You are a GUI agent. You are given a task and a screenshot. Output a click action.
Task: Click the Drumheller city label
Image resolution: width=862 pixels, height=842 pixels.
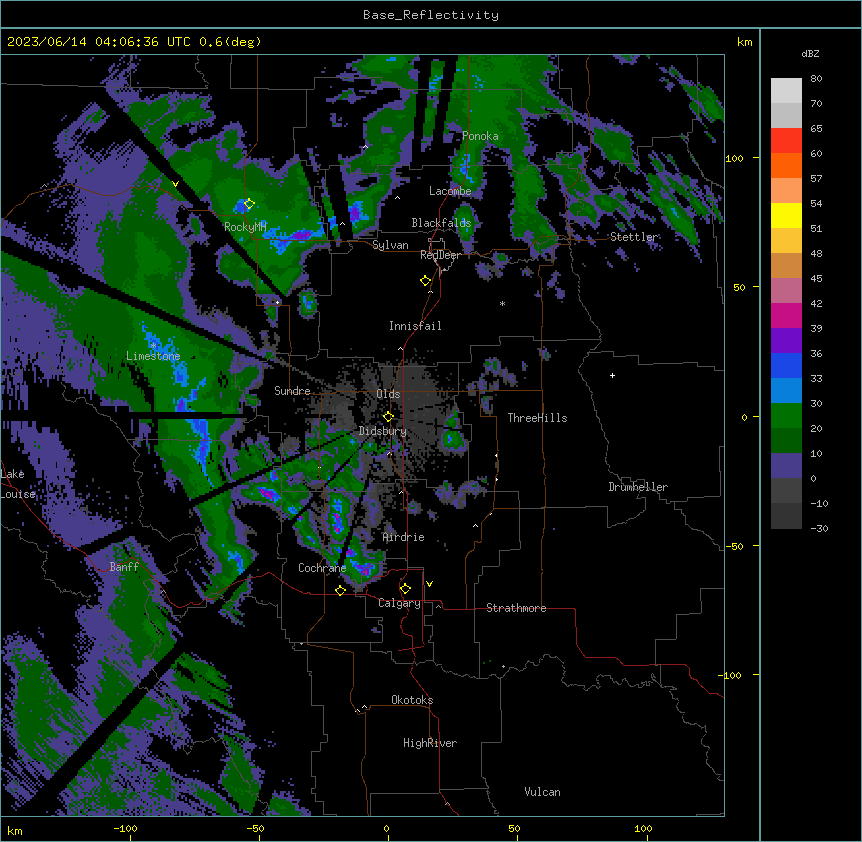click(638, 487)
